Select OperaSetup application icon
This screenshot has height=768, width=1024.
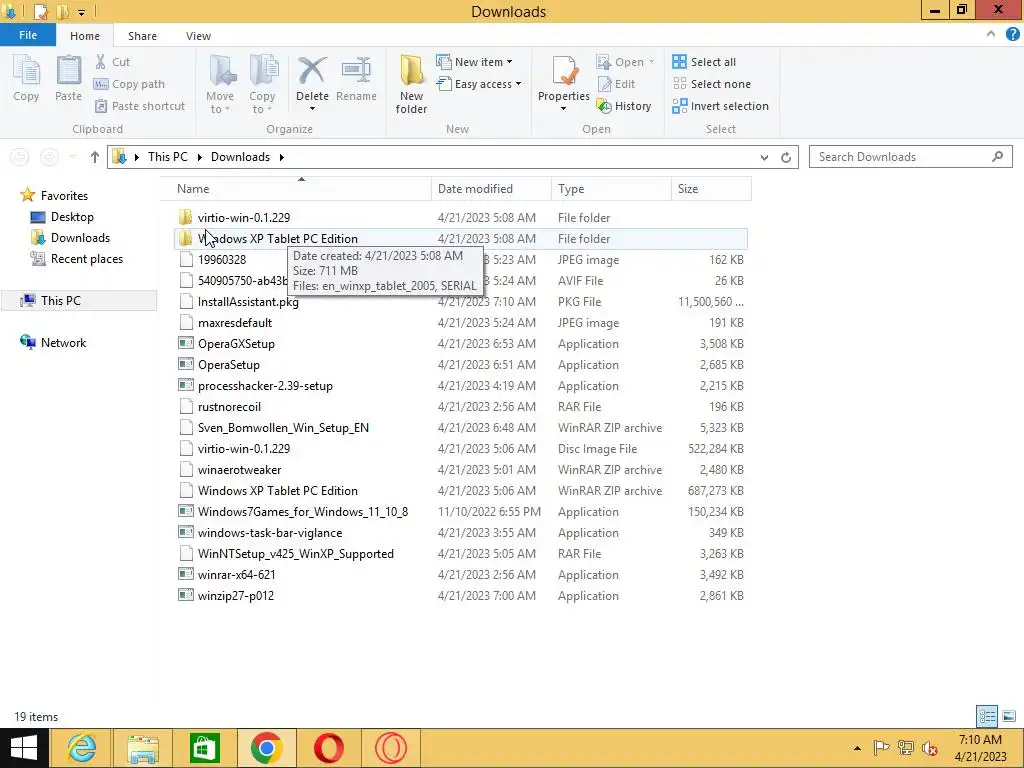click(186, 364)
